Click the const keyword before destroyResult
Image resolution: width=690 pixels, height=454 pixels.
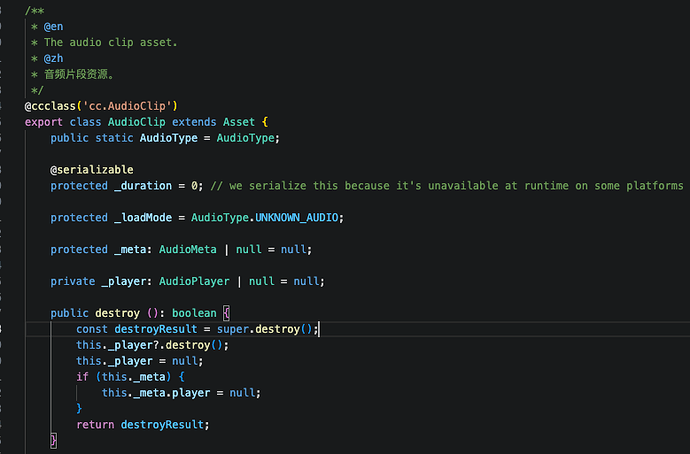[92, 329]
